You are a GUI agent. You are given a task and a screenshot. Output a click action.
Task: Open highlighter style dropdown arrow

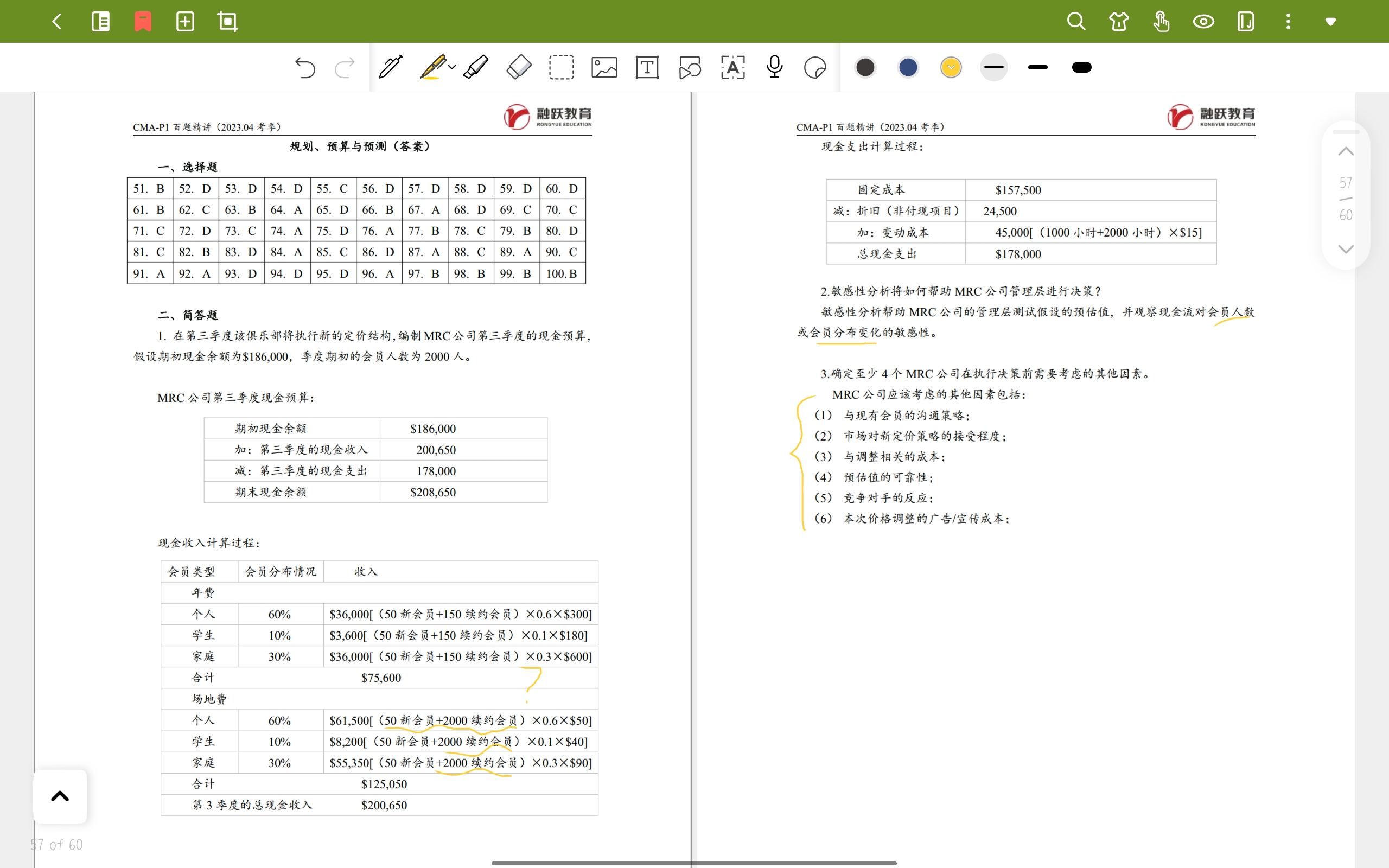click(x=453, y=67)
